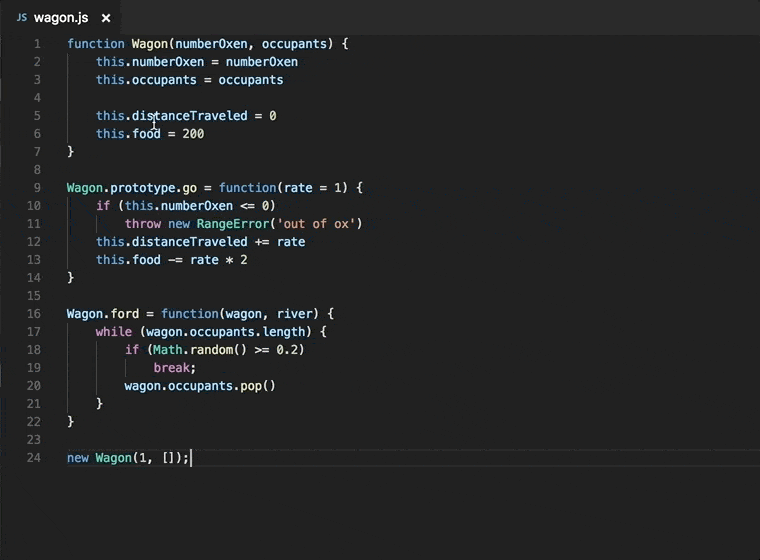Click line number 24 in the gutter
The image size is (760, 560).
pyautogui.click(x=35, y=458)
